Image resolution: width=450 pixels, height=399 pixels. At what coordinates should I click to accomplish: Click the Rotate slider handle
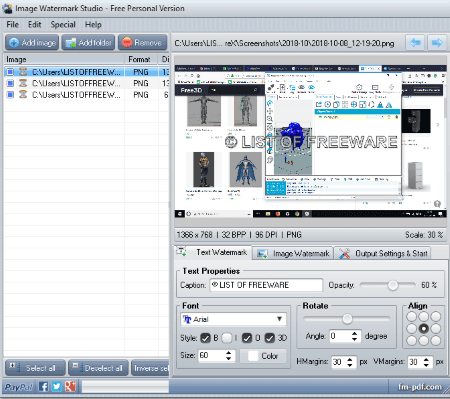[347, 319]
